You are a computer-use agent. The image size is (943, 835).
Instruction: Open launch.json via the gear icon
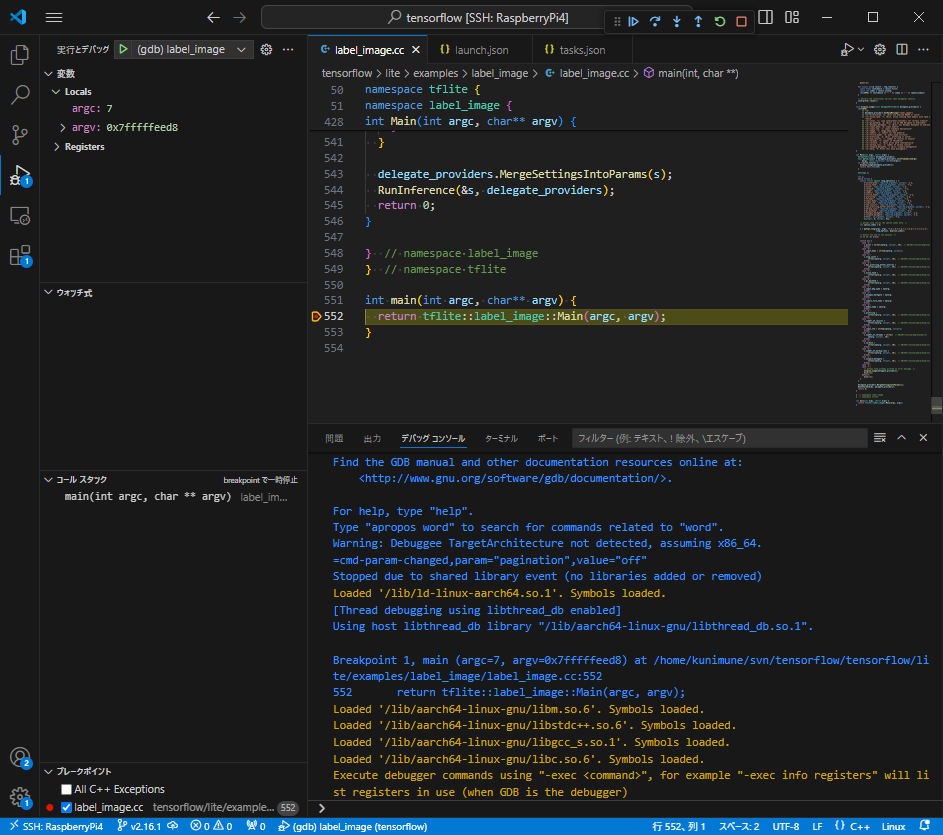[x=266, y=49]
